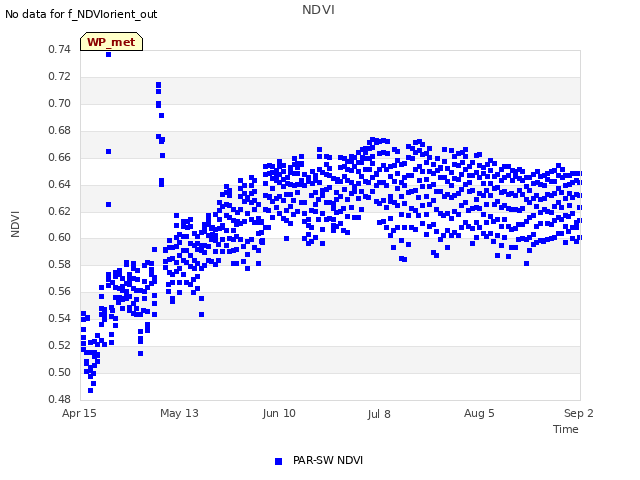The width and height of the screenshot is (640, 480).
Task: Click the WP_met annotation label
Action: (111, 42)
